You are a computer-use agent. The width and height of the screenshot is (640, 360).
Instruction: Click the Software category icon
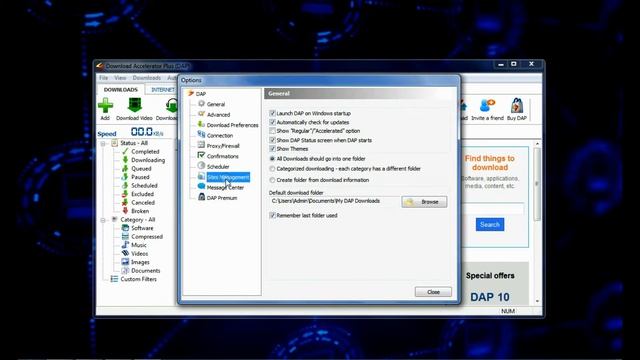tap(125, 228)
